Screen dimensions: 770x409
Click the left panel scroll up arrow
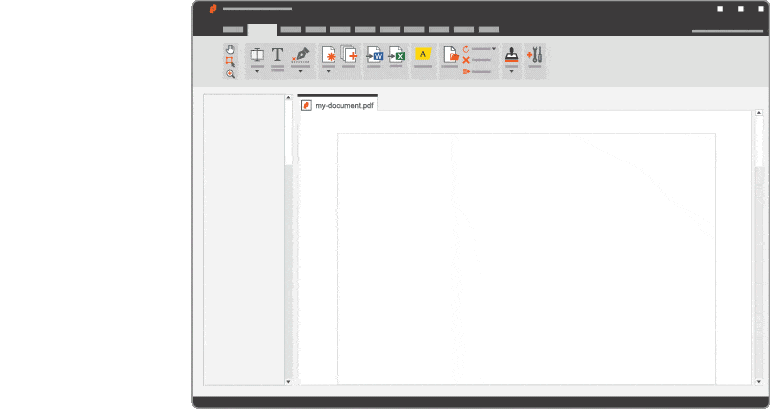pyautogui.click(x=288, y=98)
